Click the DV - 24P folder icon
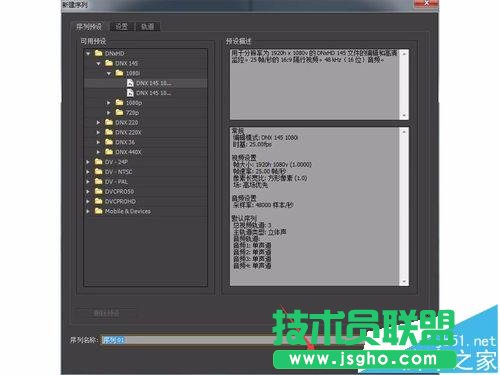The height and width of the screenshot is (375, 500). 99,162
